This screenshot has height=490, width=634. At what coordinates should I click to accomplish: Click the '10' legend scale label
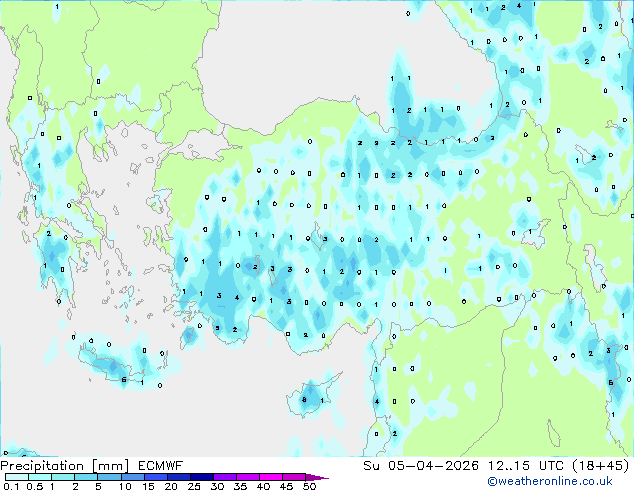point(125,486)
